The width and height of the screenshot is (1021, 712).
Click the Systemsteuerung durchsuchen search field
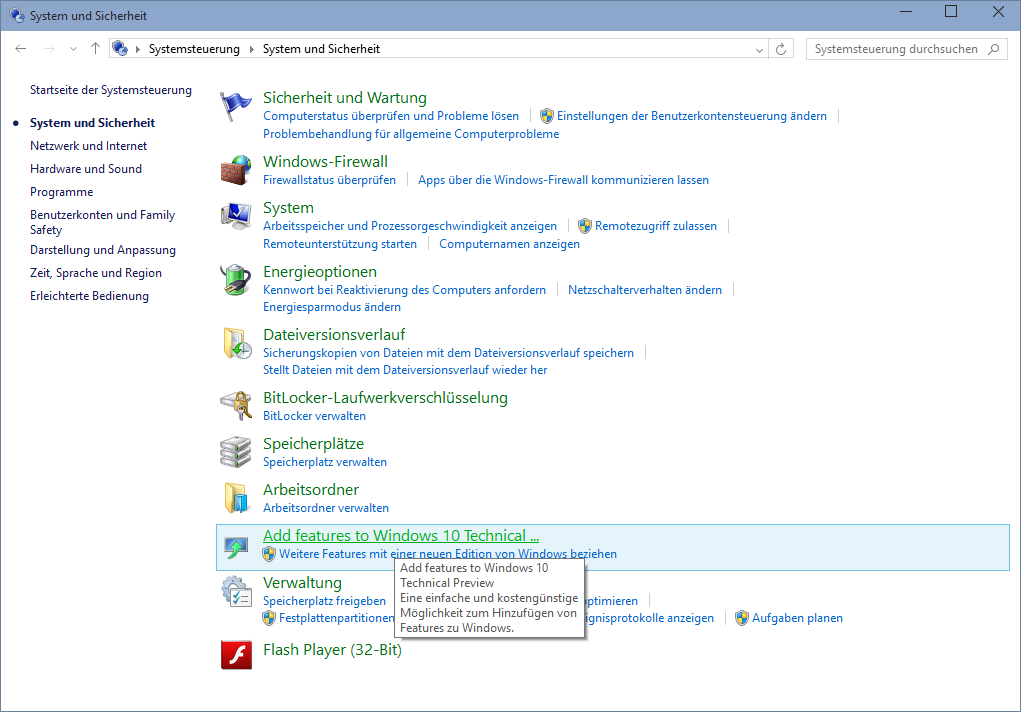click(x=906, y=49)
